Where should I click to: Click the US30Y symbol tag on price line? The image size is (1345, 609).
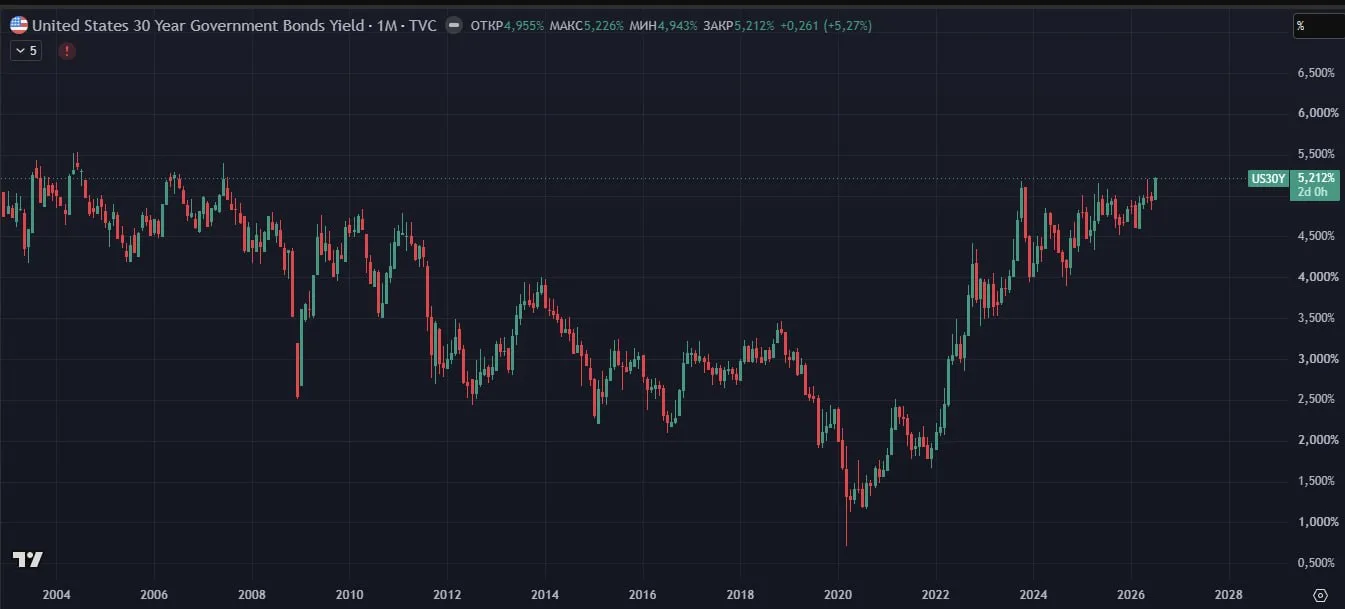1267,179
